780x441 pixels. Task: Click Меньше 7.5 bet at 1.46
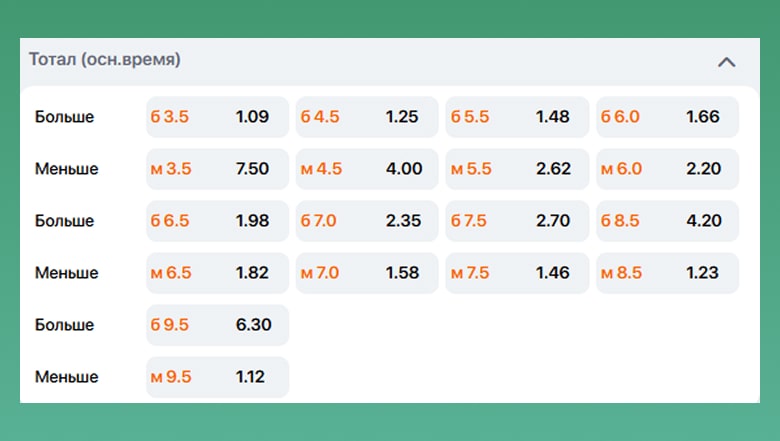point(517,273)
